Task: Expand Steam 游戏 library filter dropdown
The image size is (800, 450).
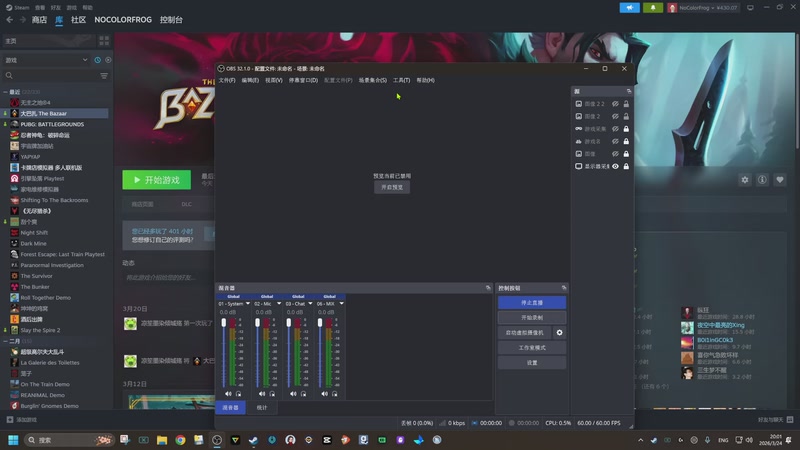Action: tap(85, 60)
